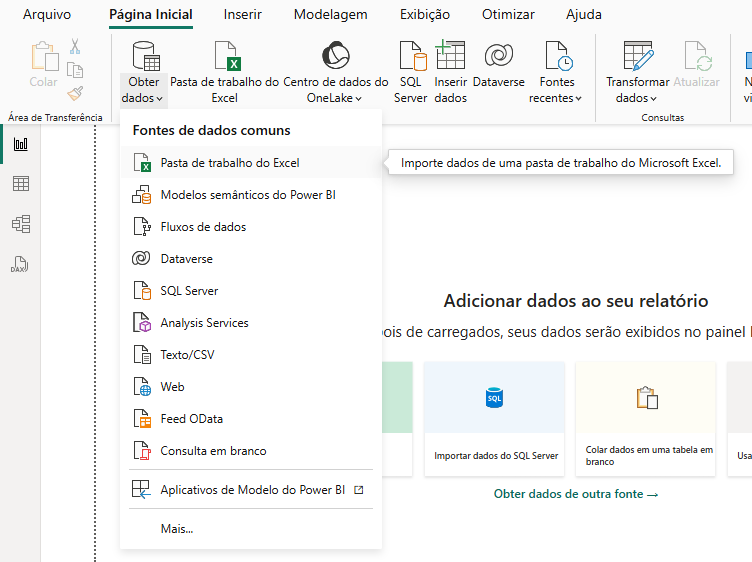Click the clipboard icon on paste-data card

click(x=647, y=398)
